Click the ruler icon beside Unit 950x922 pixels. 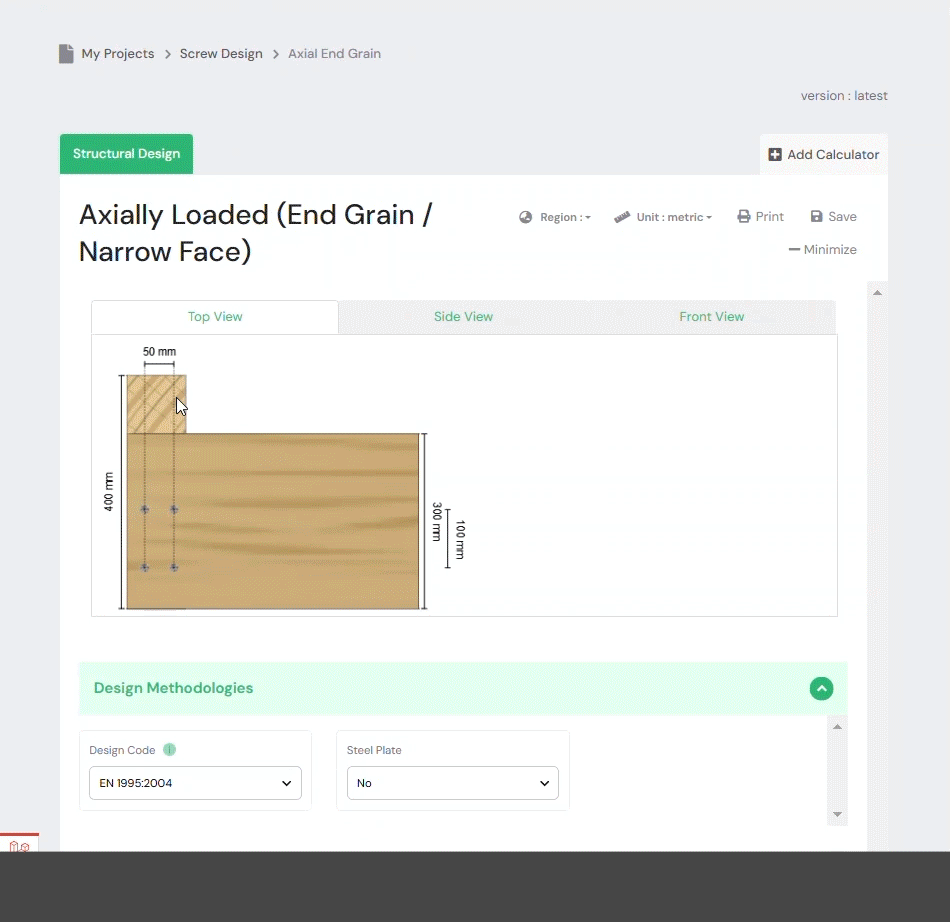point(622,217)
